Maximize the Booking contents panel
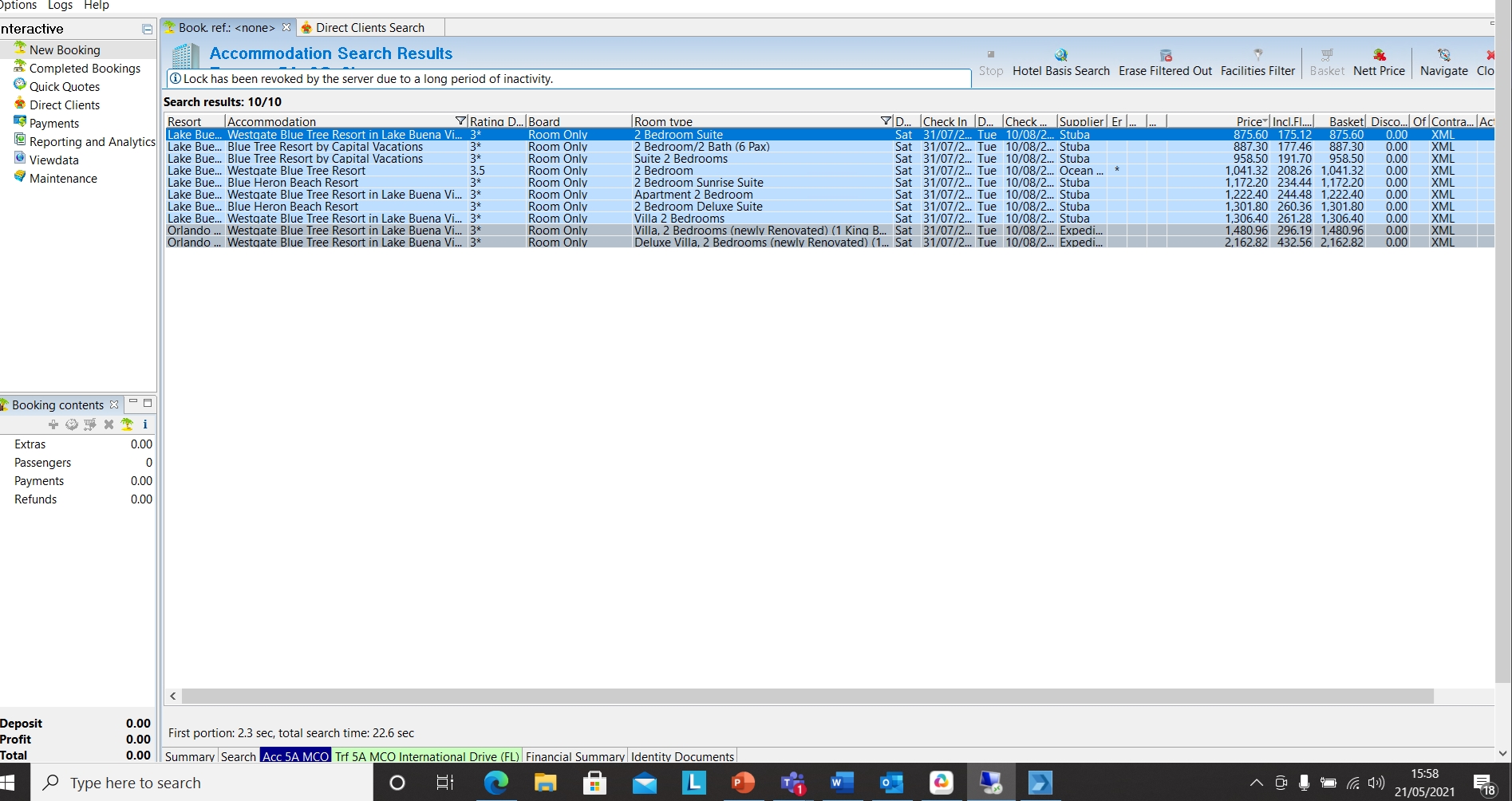1512x801 pixels. pos(148,403)
